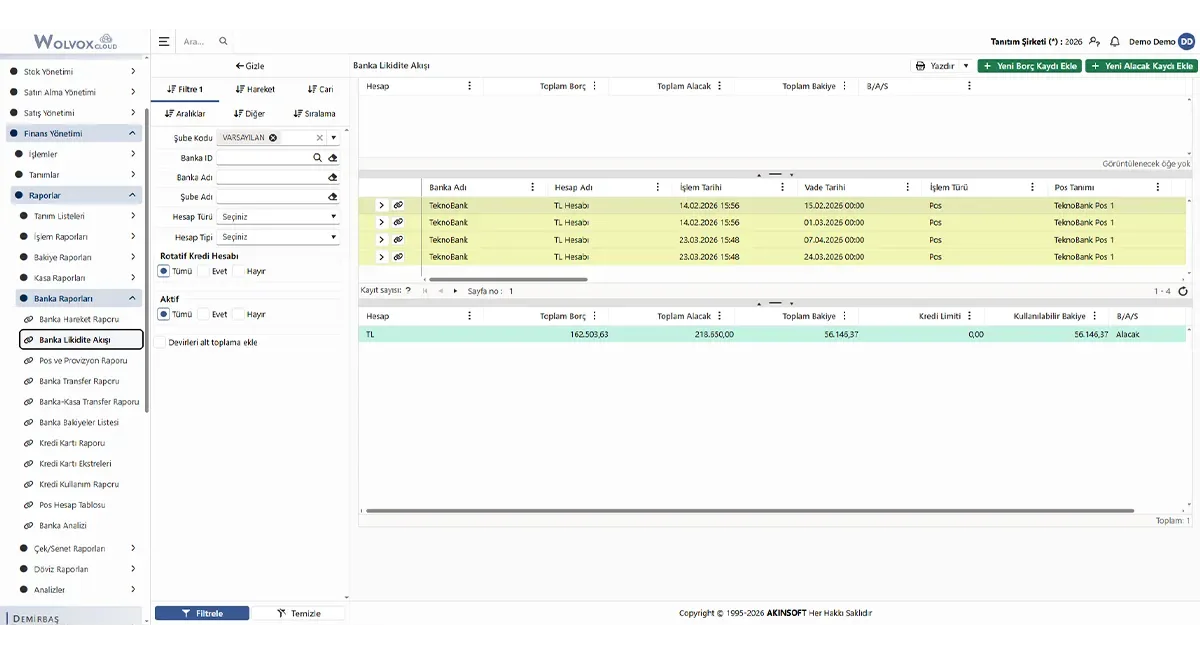The image size is (1200, 653).
Task: Clear the Şube Adı field with eraser icon
Action: [x=333, y=197]
